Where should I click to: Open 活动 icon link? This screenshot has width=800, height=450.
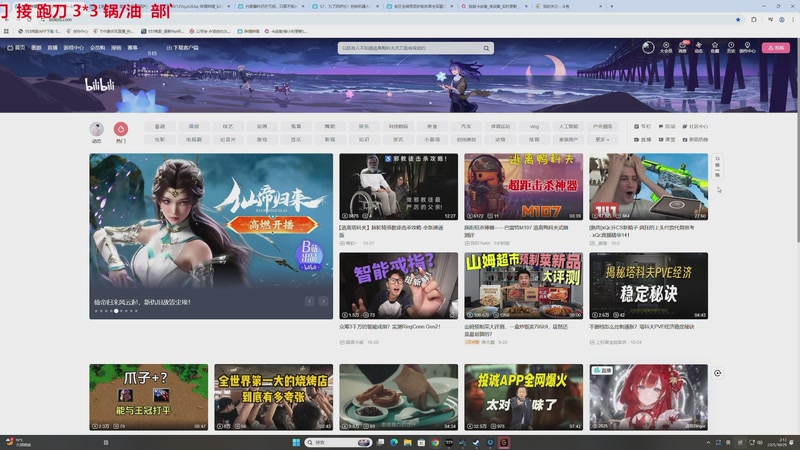tap(667, 126)
